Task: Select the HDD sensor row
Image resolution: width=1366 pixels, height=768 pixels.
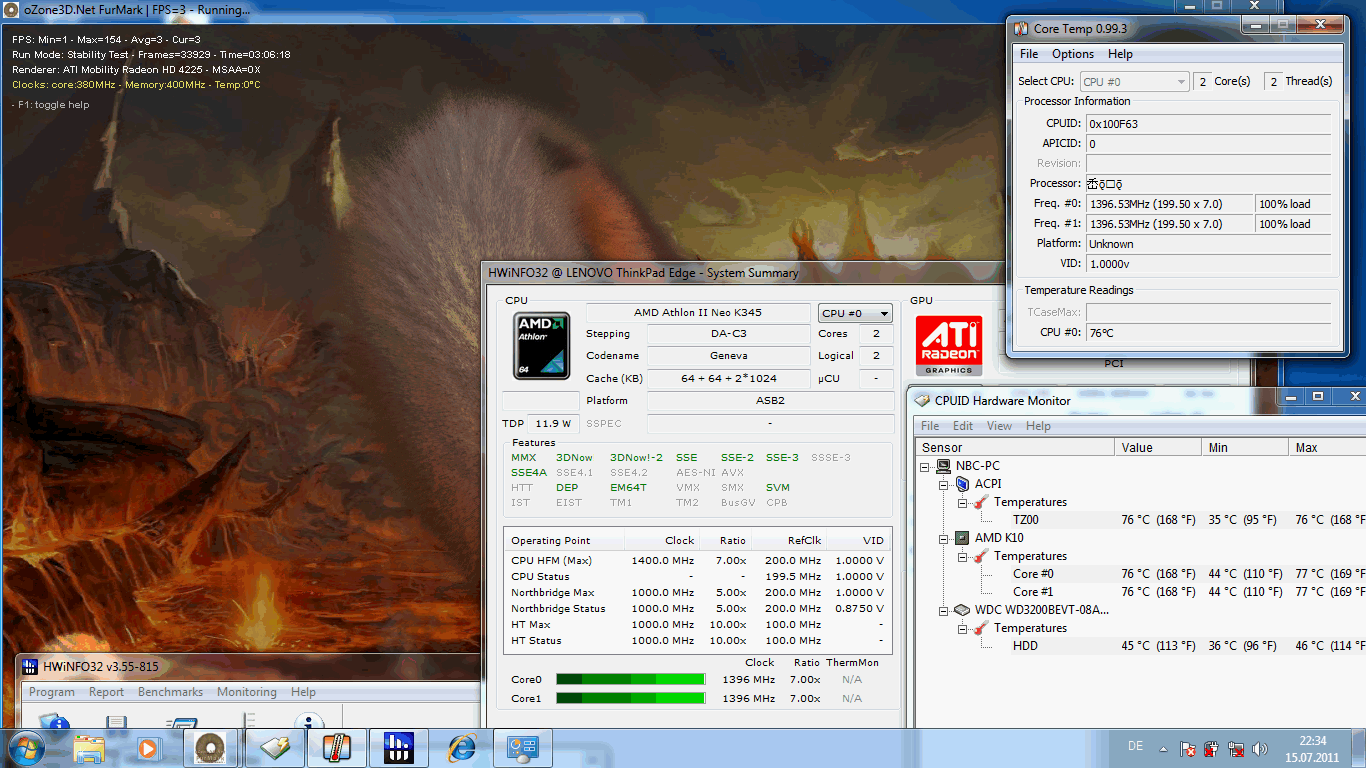Action: (x=1141, y=646)
